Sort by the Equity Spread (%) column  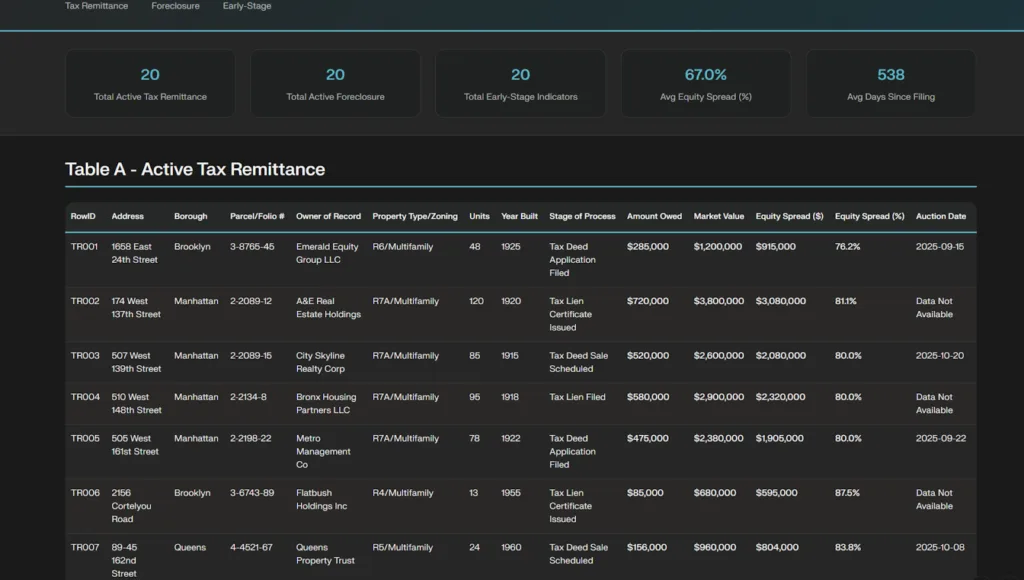(x=868, y=216)
